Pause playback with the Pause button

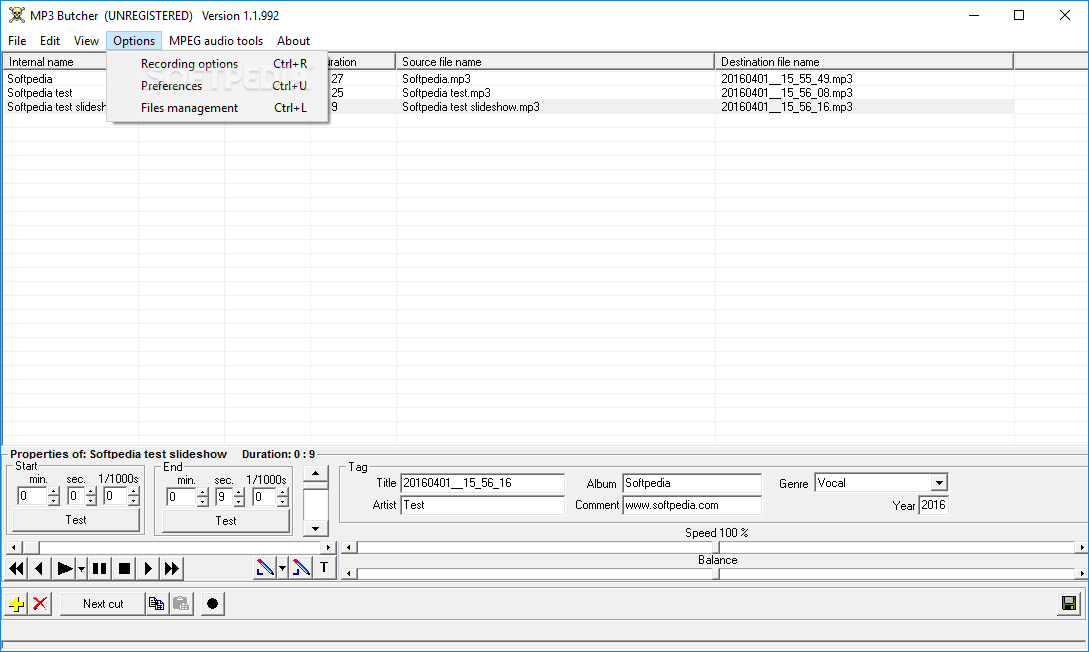click(x=100, y=569)
